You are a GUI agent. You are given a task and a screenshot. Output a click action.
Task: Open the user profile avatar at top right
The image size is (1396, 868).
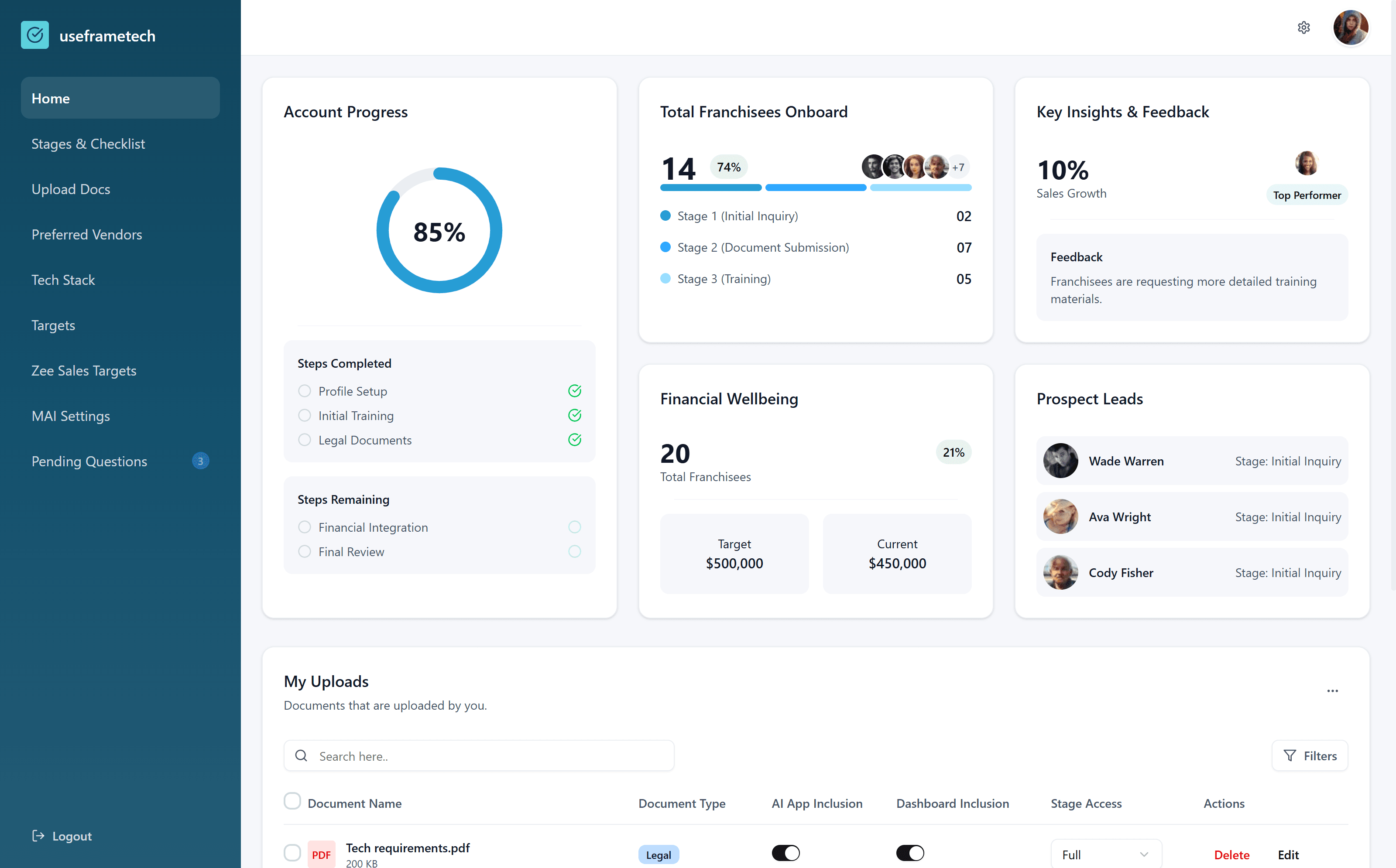pos(1351,27)
